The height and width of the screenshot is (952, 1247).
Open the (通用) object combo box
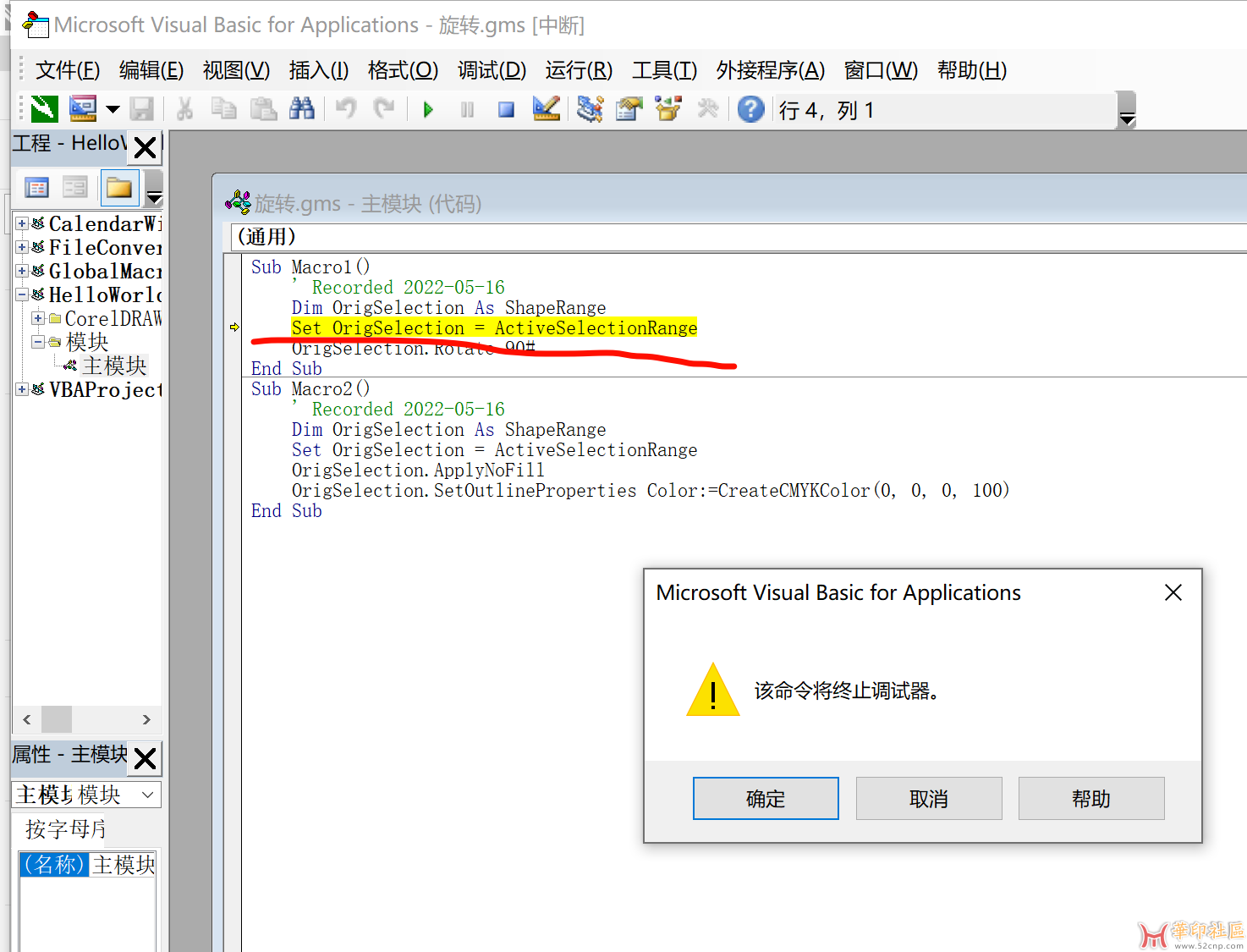point(738,237)
